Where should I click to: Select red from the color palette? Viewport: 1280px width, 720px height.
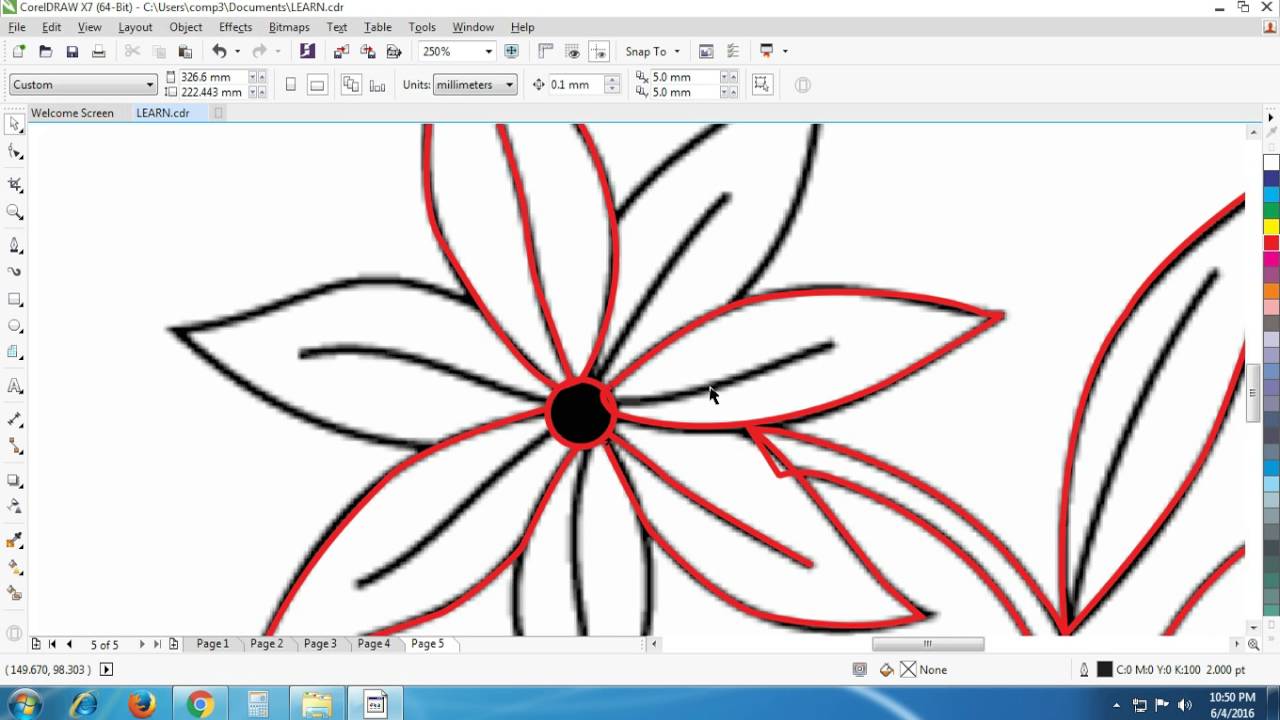click(1271, 241)
